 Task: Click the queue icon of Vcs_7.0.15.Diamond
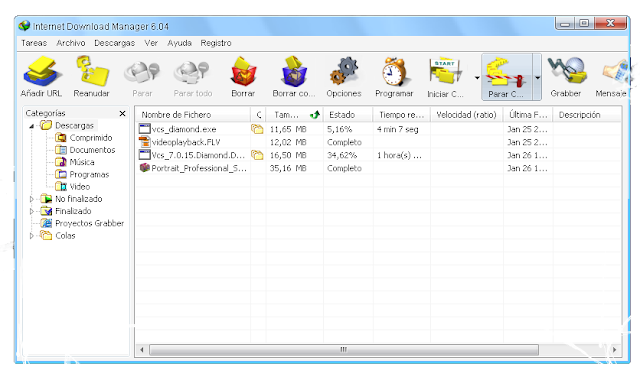257,155
